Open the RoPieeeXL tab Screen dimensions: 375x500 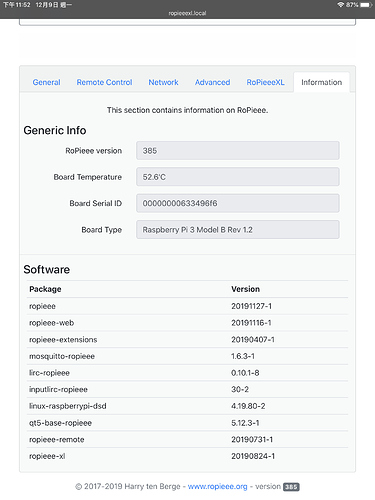pos(266,82)
